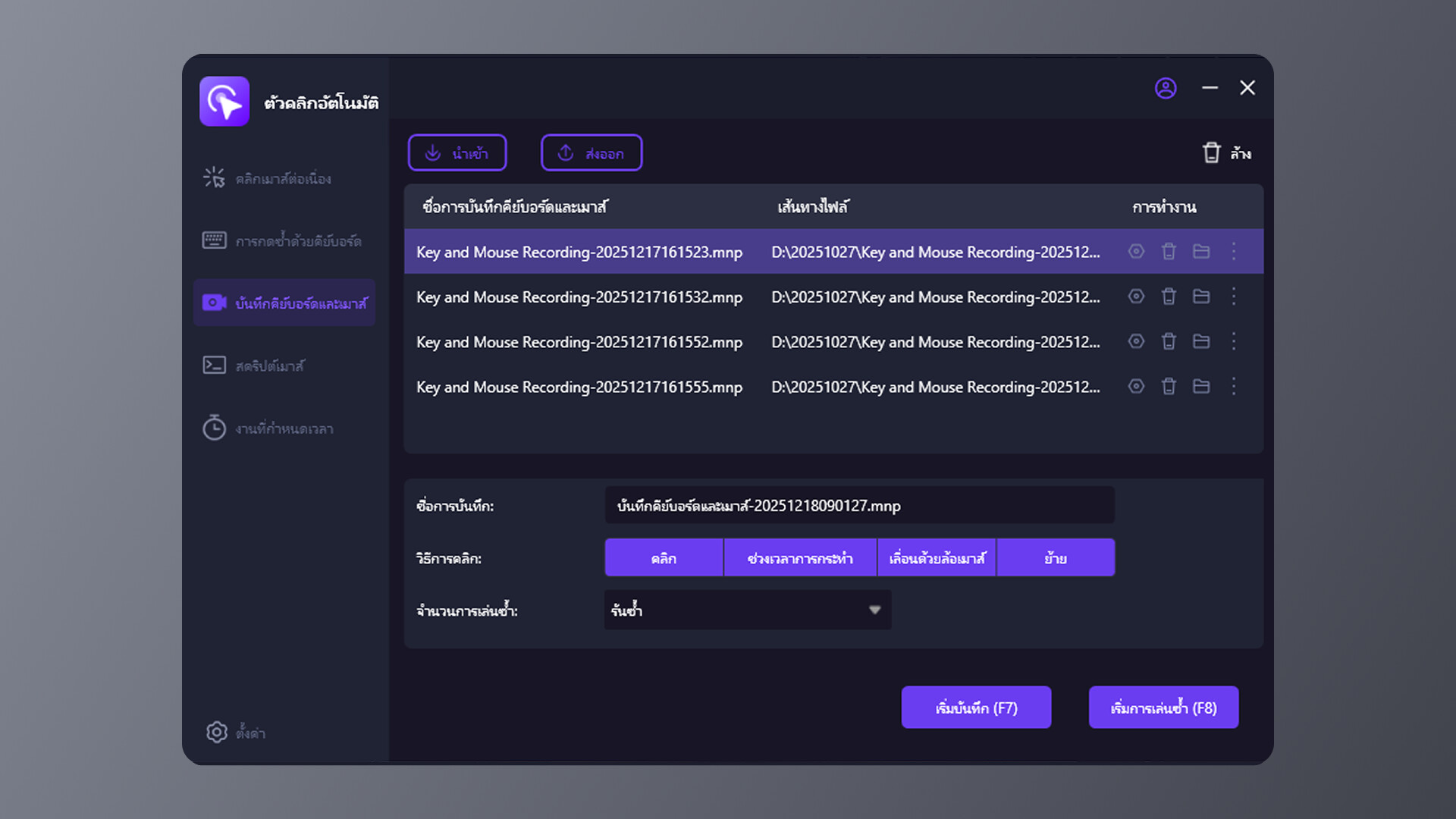This screenshot has width=1456, height=819.
Task: Toggle the mouse wheel scroll method button
Action: point(937,558)
